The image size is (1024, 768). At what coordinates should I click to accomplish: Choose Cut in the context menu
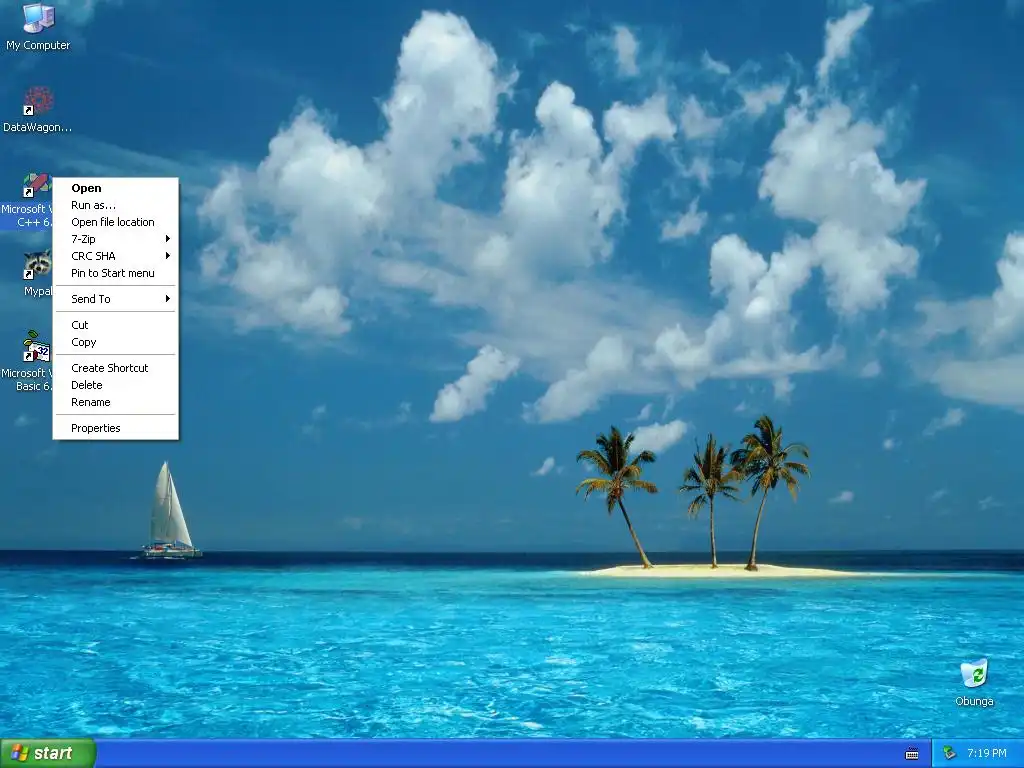click(116, 325)
